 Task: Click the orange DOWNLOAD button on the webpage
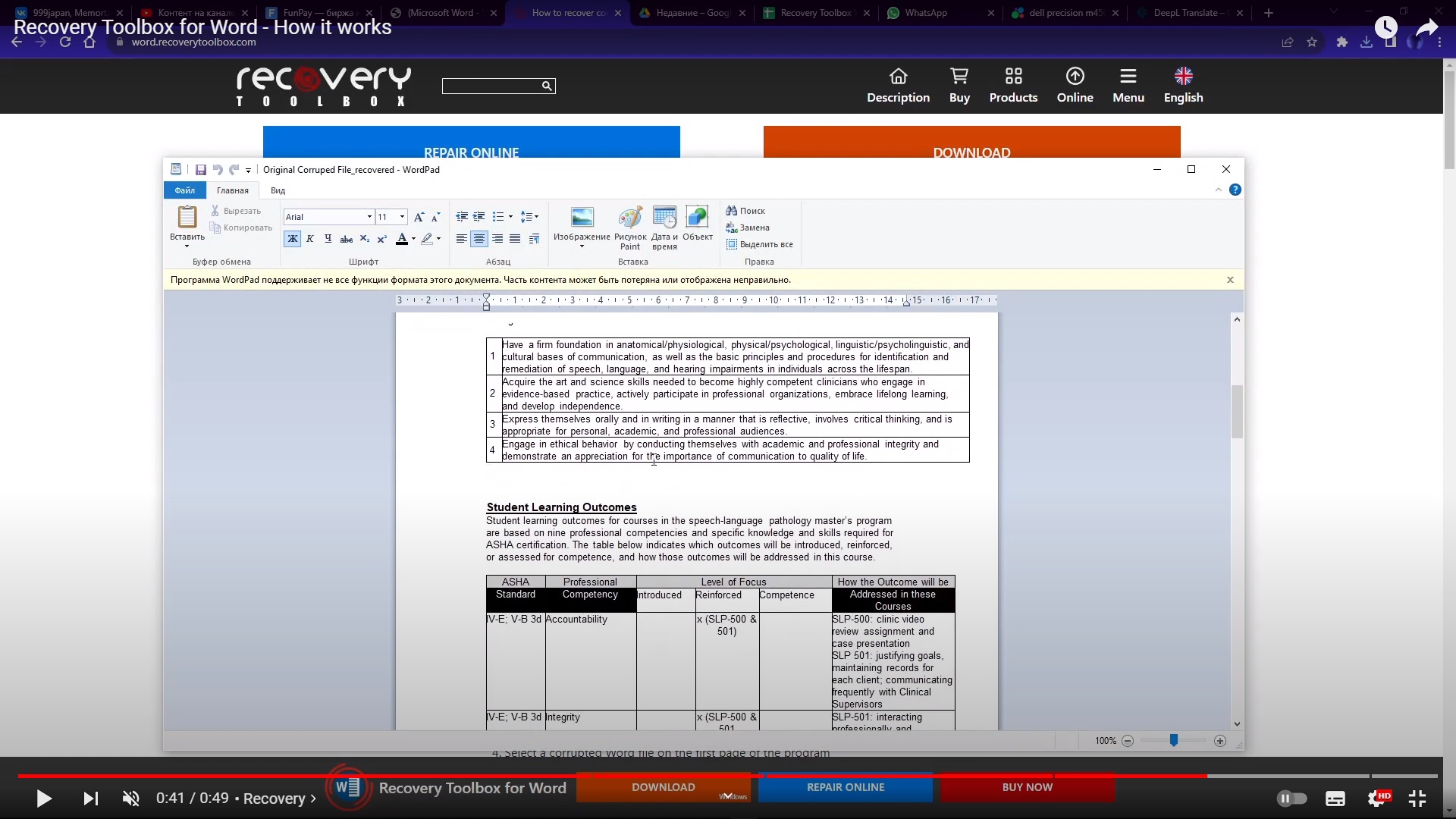[971, 143]
